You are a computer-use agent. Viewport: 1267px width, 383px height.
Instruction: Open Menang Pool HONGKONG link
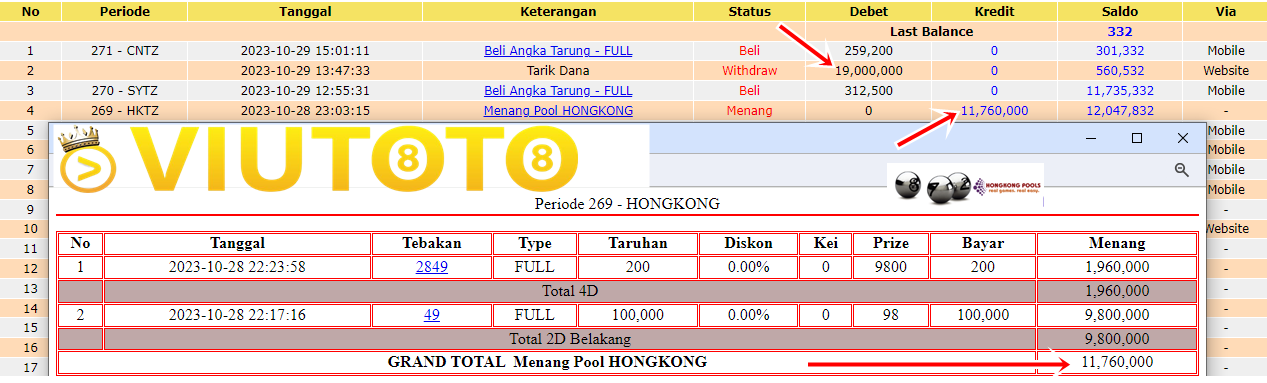pyautogui.click(x=558, y=111)
